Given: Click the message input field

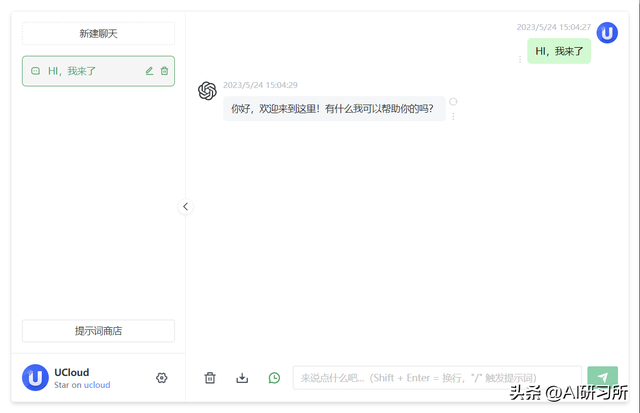Looking at the screenshot, I should click(x=437, y=378).
